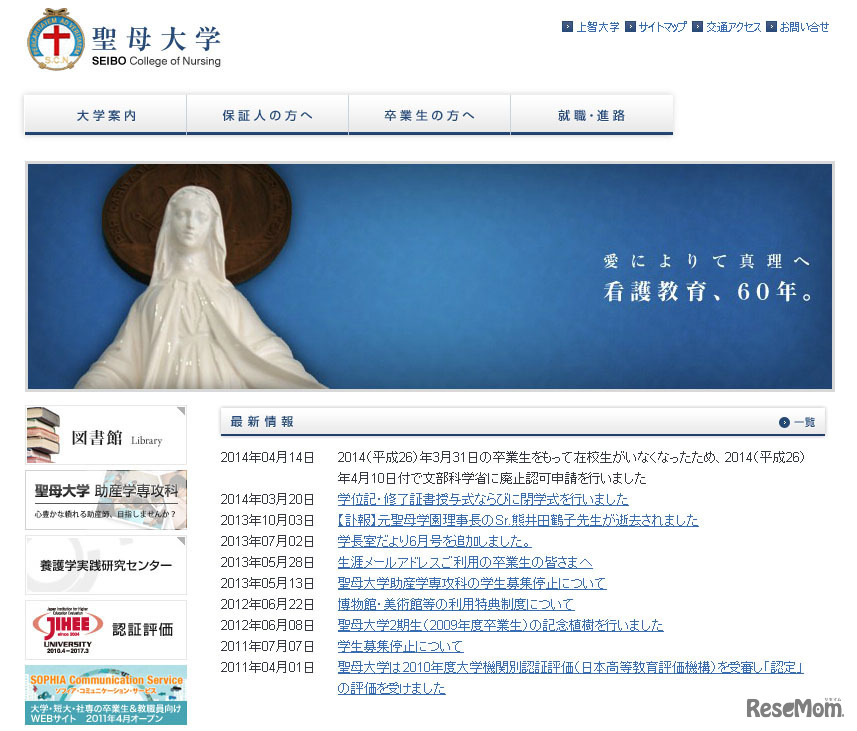857x731 pixels.
Task: Open news 学位記・修了証書授与式ならびに閉学式を行いました
Action: point(483,499)
